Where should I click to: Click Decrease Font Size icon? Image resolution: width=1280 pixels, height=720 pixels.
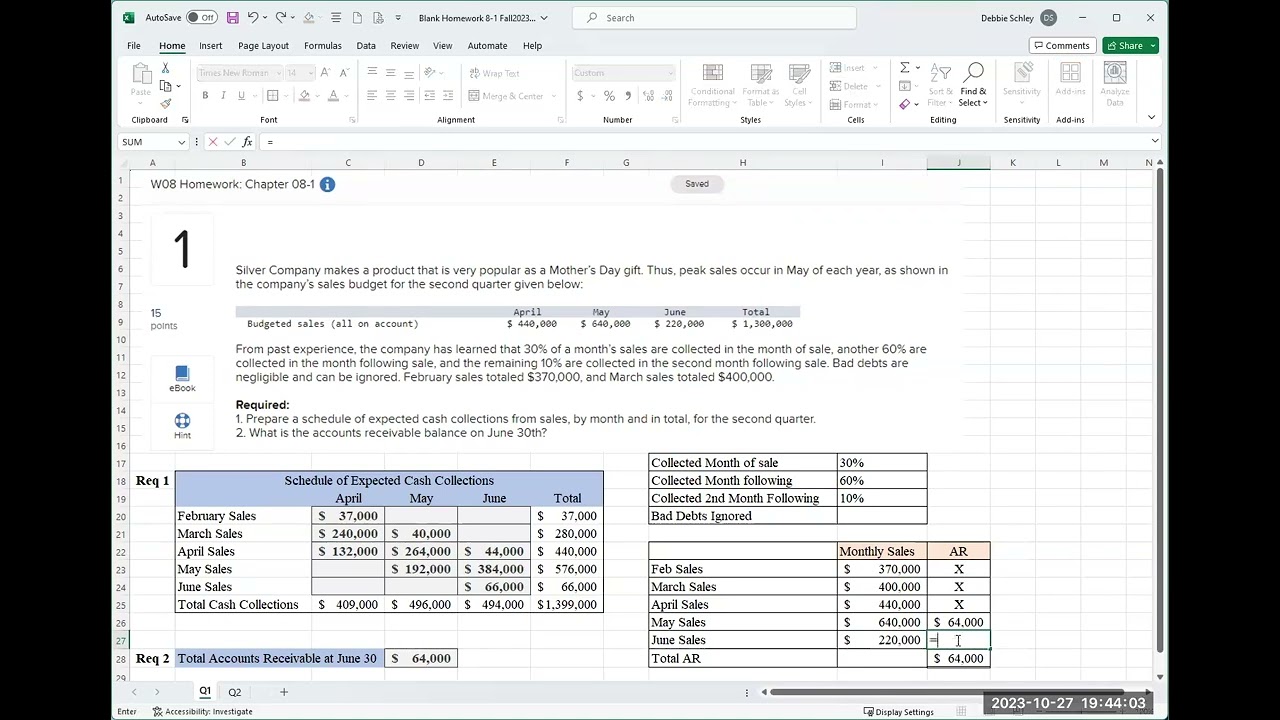tap(343, 73)
